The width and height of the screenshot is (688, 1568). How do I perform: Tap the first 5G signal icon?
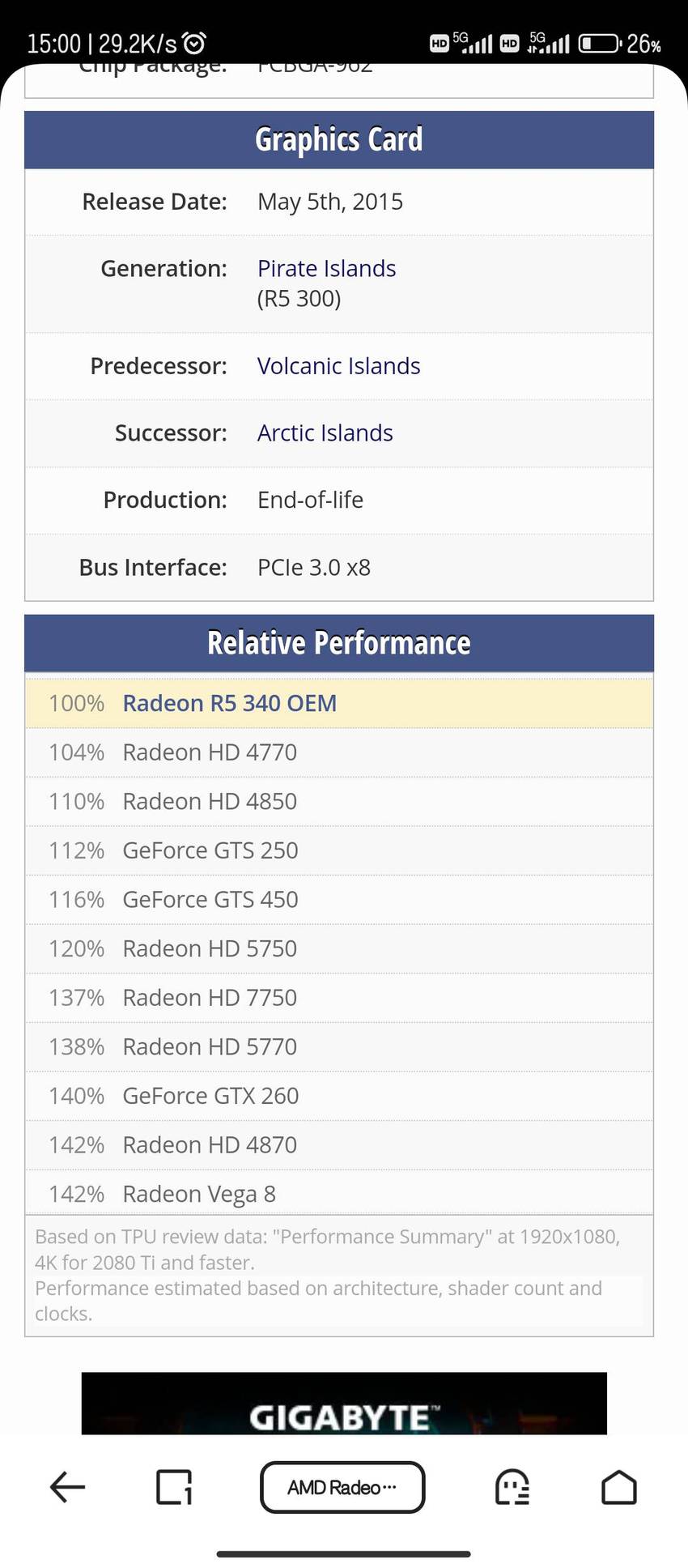click(x=473, y=43)
